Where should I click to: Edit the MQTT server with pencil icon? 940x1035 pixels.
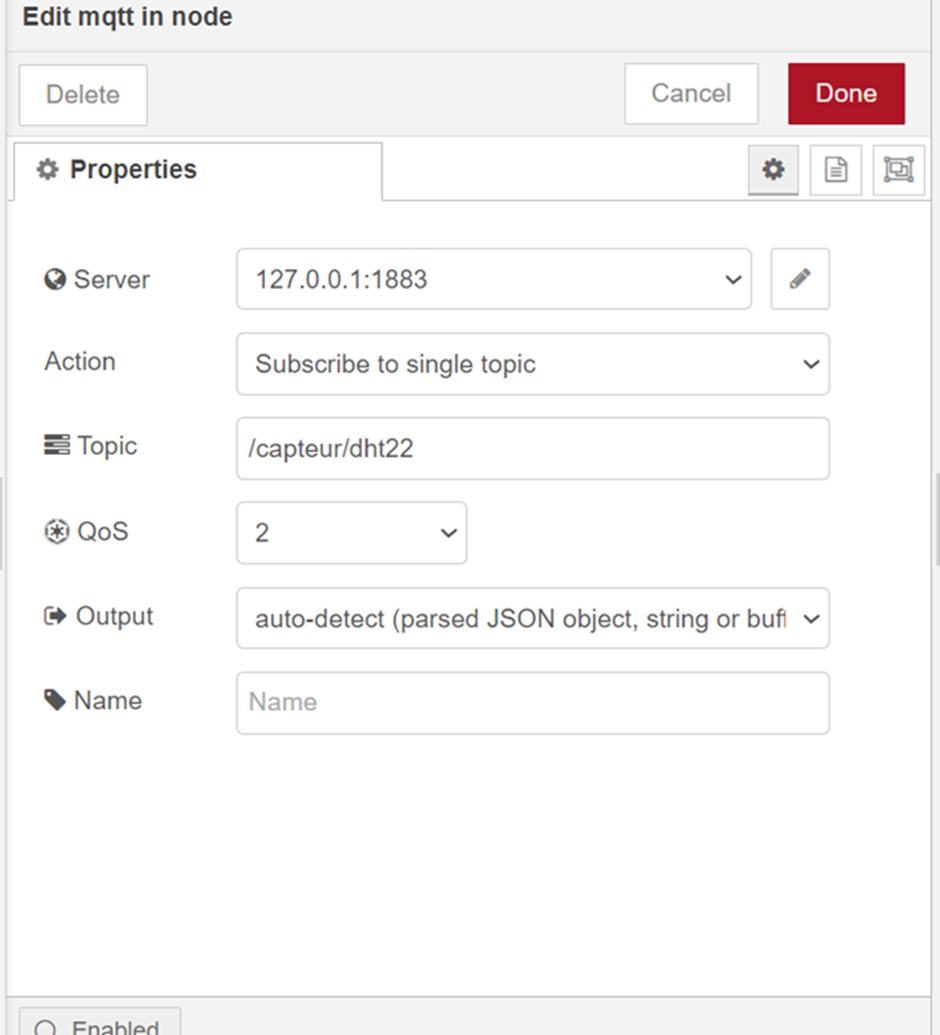pos(800,279)
